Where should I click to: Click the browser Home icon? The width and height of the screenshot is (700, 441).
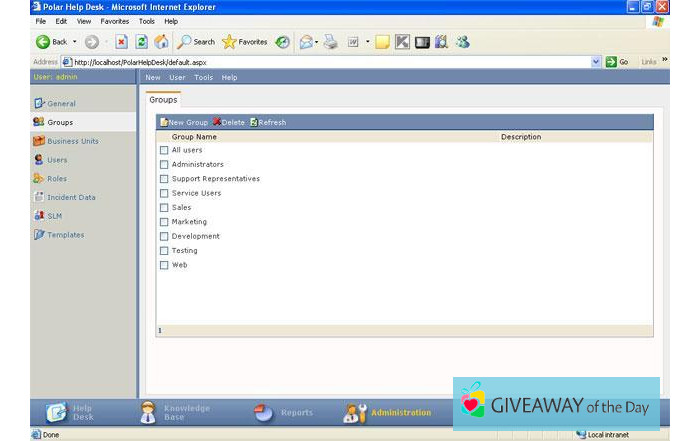pos(161,42)
